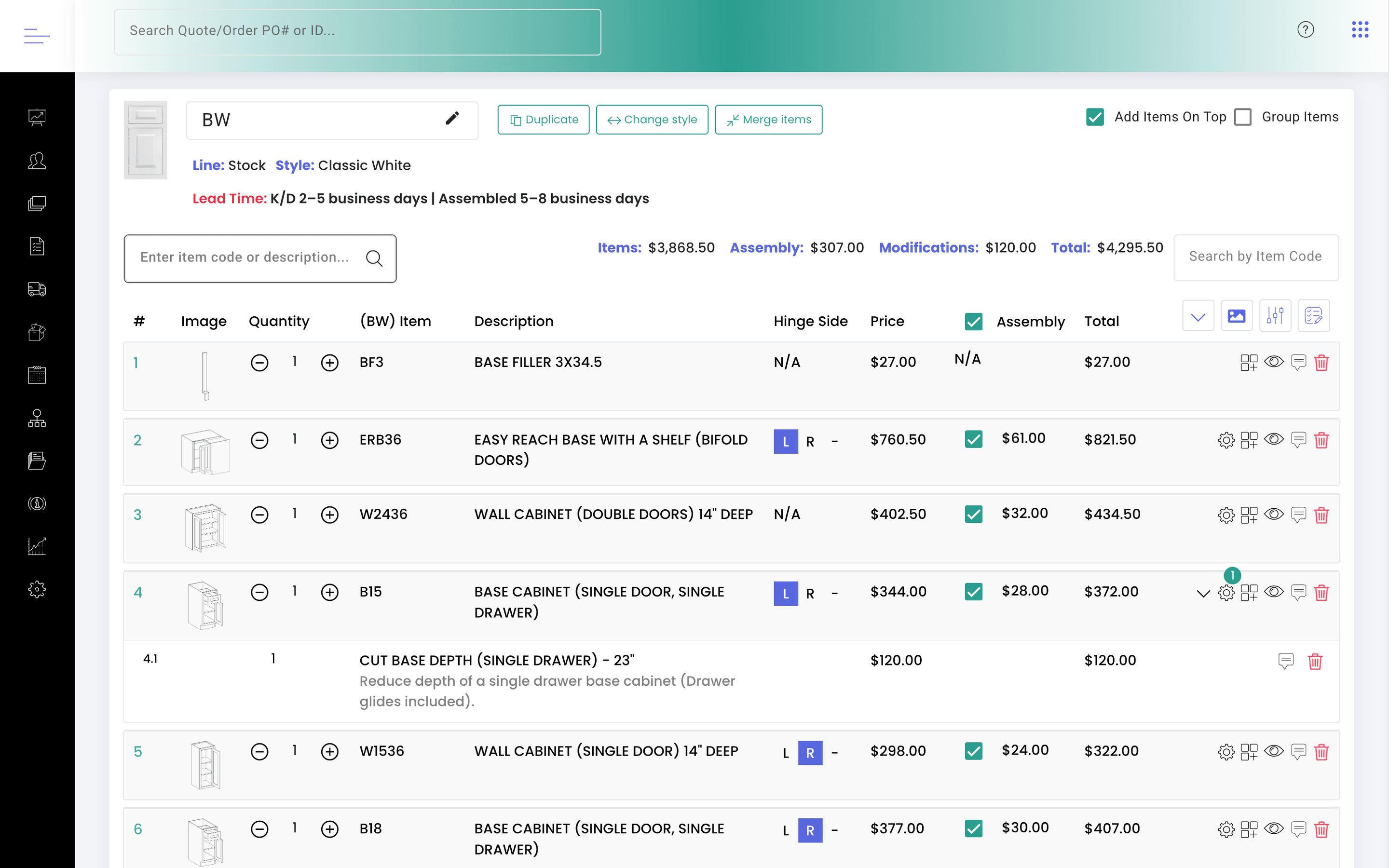Decrease quantity of B15

point(259,593)
